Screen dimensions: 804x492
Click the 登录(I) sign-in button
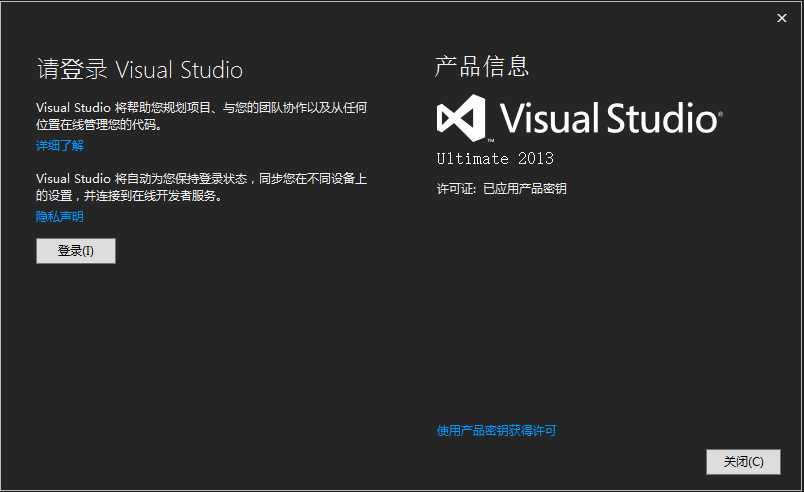tap(76, 251)
